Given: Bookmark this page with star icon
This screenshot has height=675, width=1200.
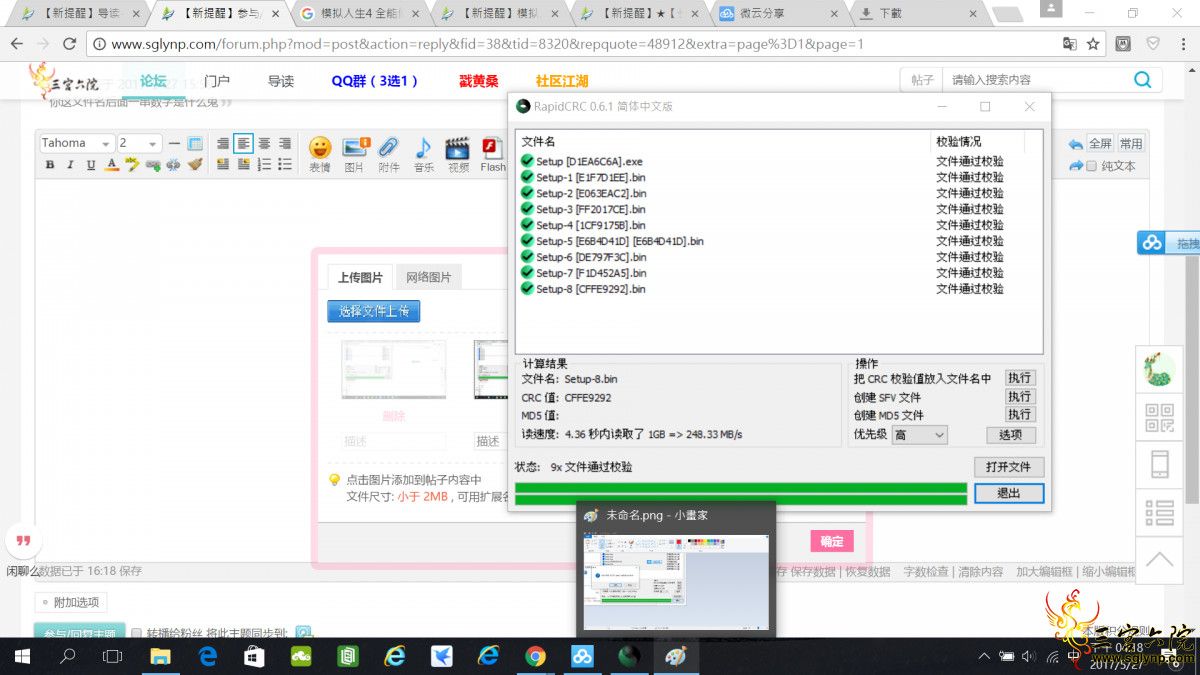Looking at the screenshot, I should pyautogui.click(x=1093, y=44).
